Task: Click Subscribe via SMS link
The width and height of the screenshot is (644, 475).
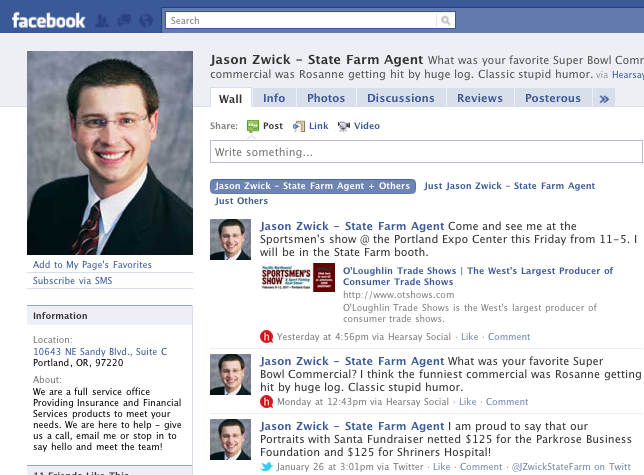Action: coord(73,281)
